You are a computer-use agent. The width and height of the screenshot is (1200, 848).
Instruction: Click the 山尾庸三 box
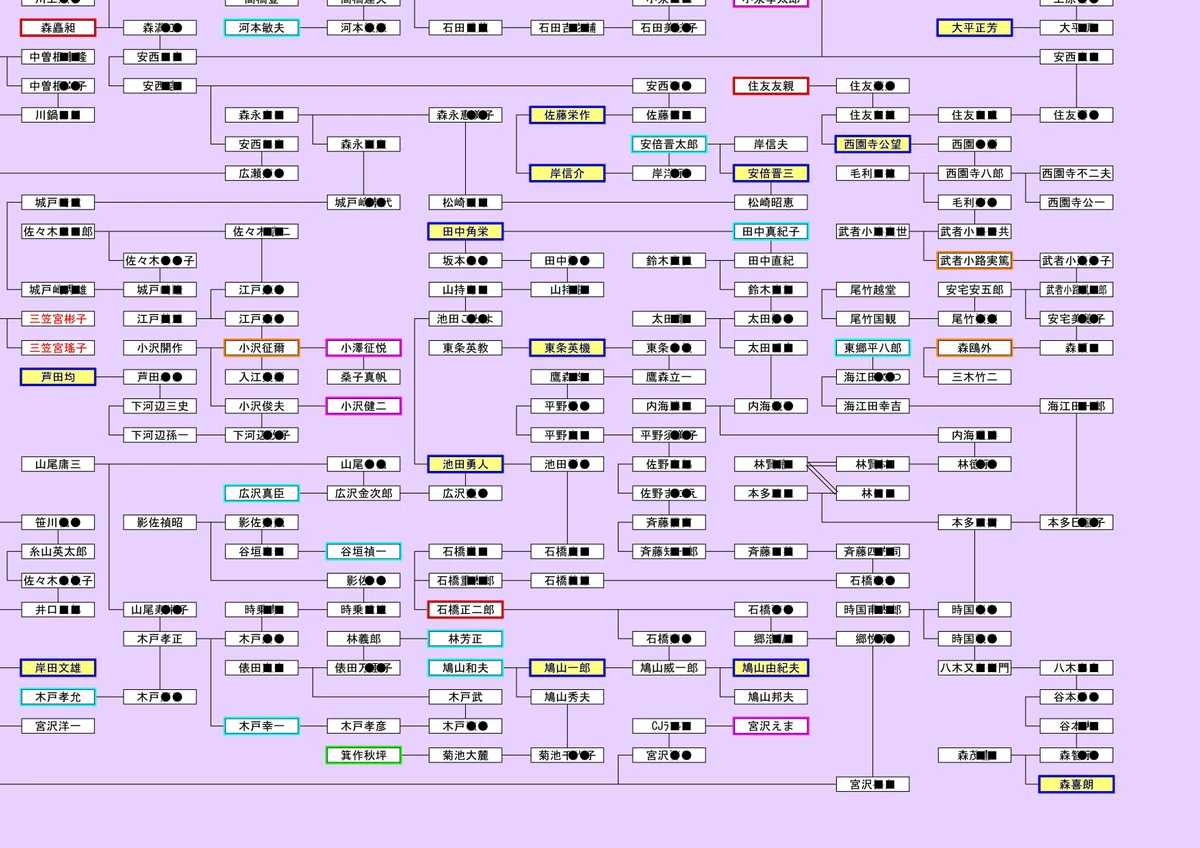pos(57,464)
